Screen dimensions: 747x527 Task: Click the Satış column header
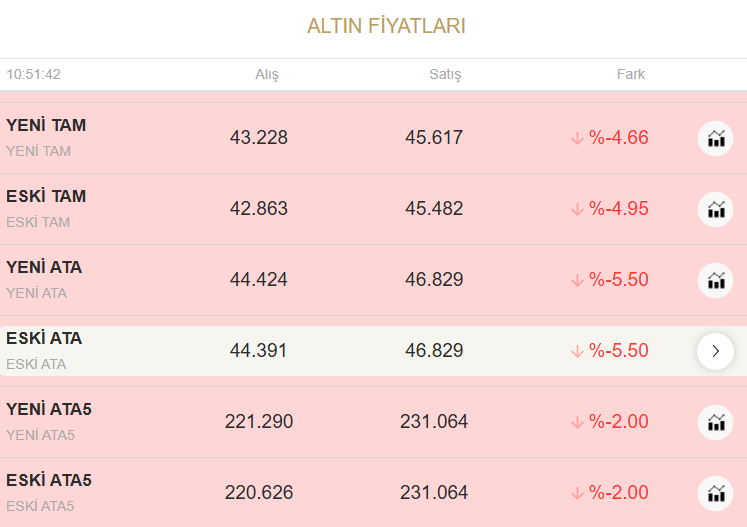click(x=445, y=74)
